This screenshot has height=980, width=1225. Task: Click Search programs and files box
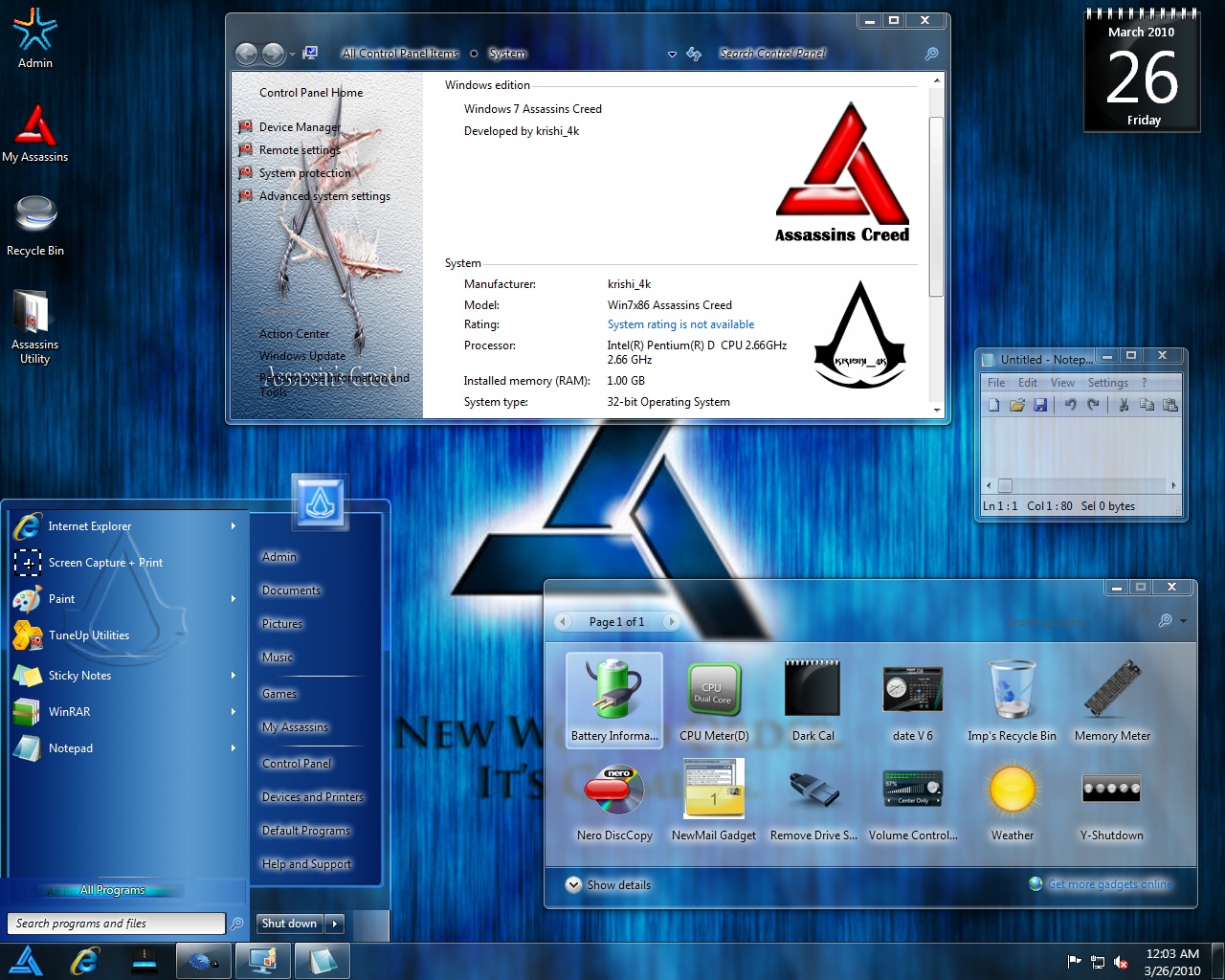[116, 924]
